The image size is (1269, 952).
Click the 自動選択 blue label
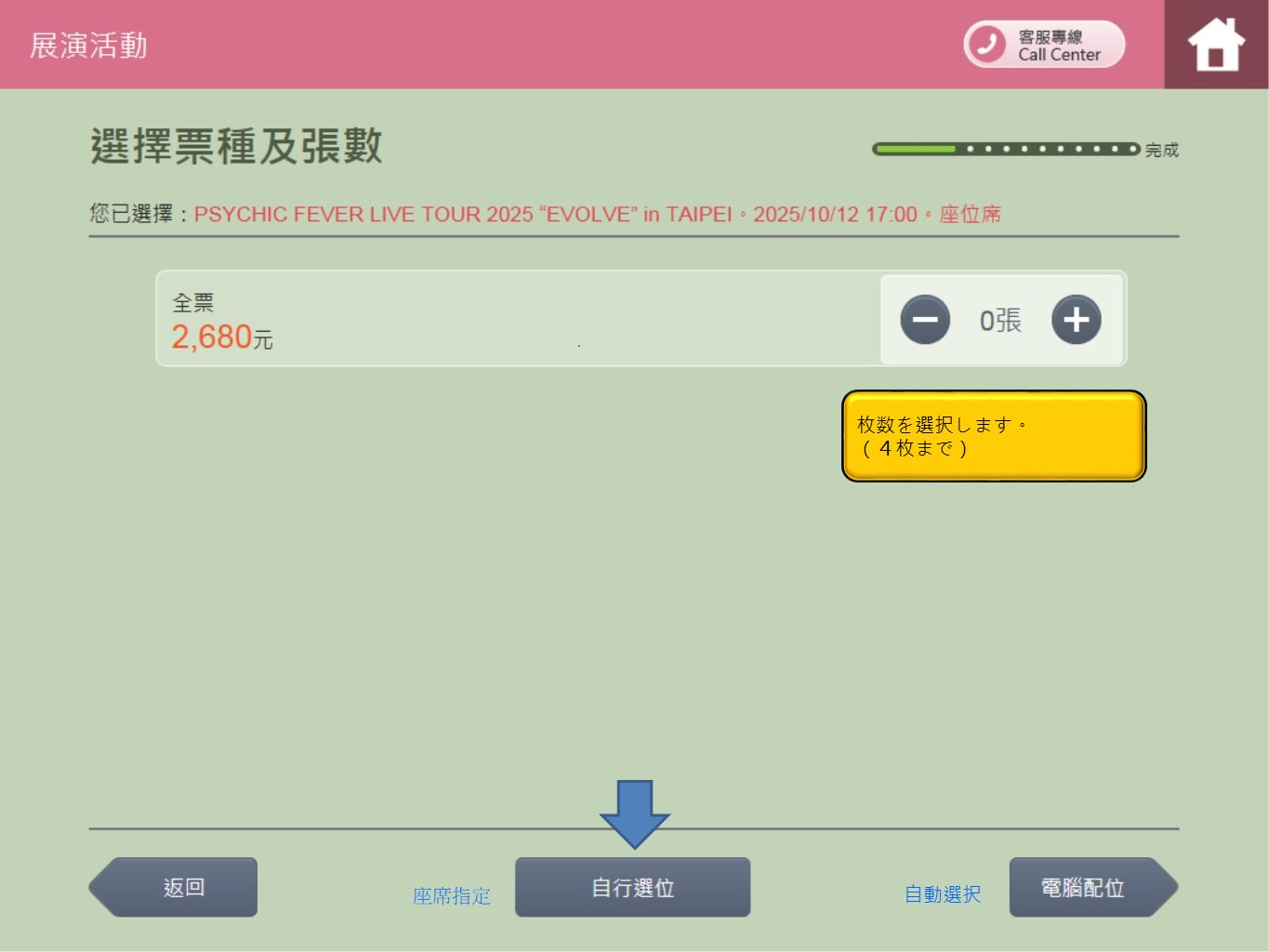tap(943, 894)
